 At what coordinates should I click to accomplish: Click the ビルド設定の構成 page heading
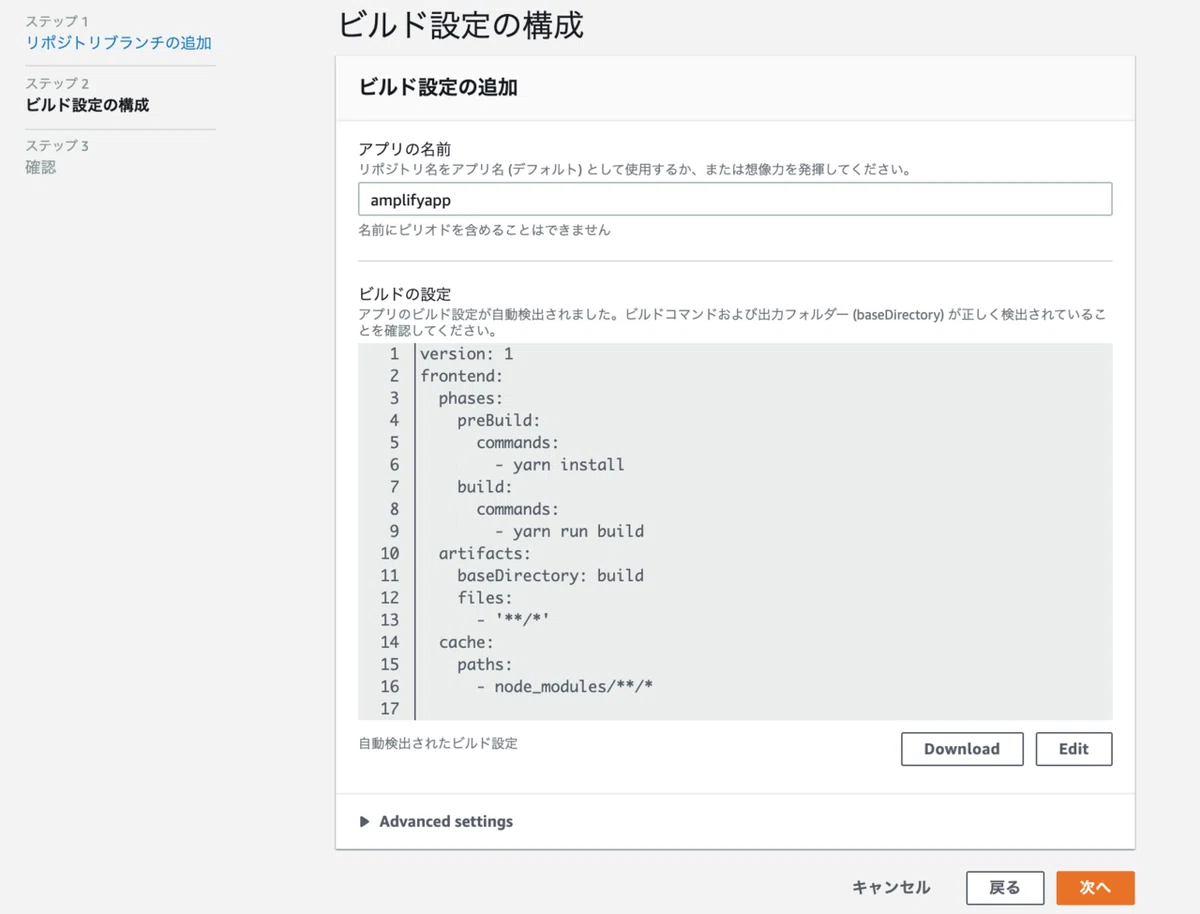tap(461, 25)
